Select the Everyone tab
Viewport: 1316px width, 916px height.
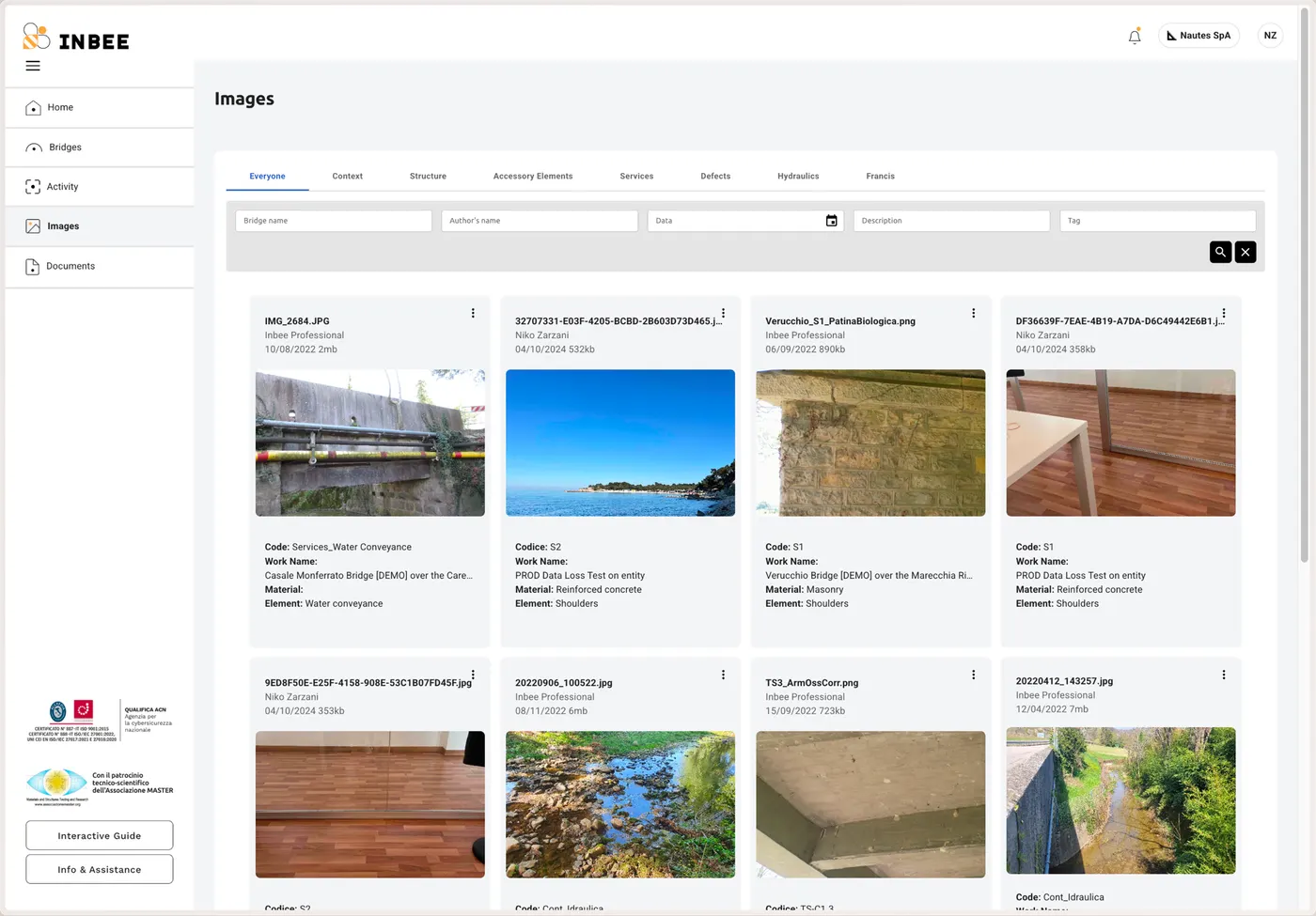[x=267, y=177]
